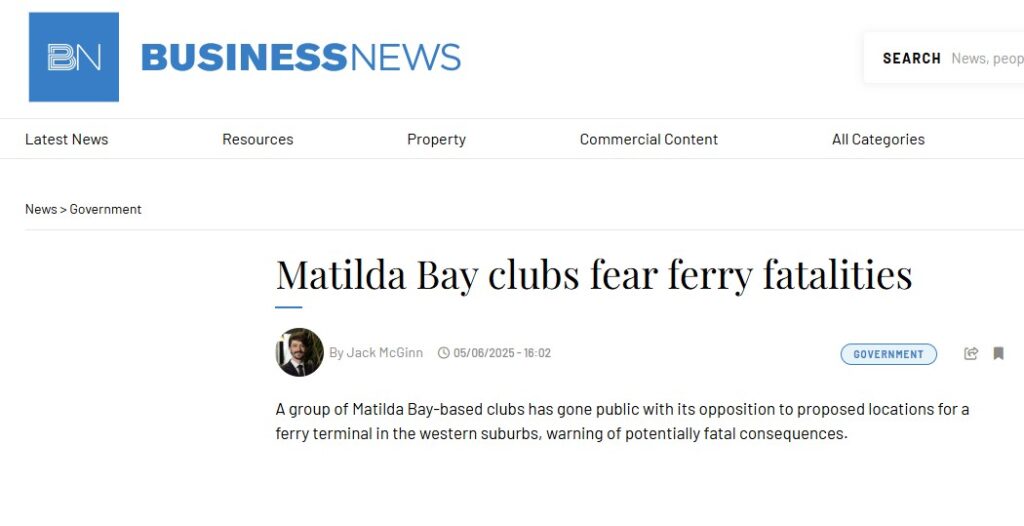
Task: Open Commercial Content in navigation
Action: tap(648, 139)
